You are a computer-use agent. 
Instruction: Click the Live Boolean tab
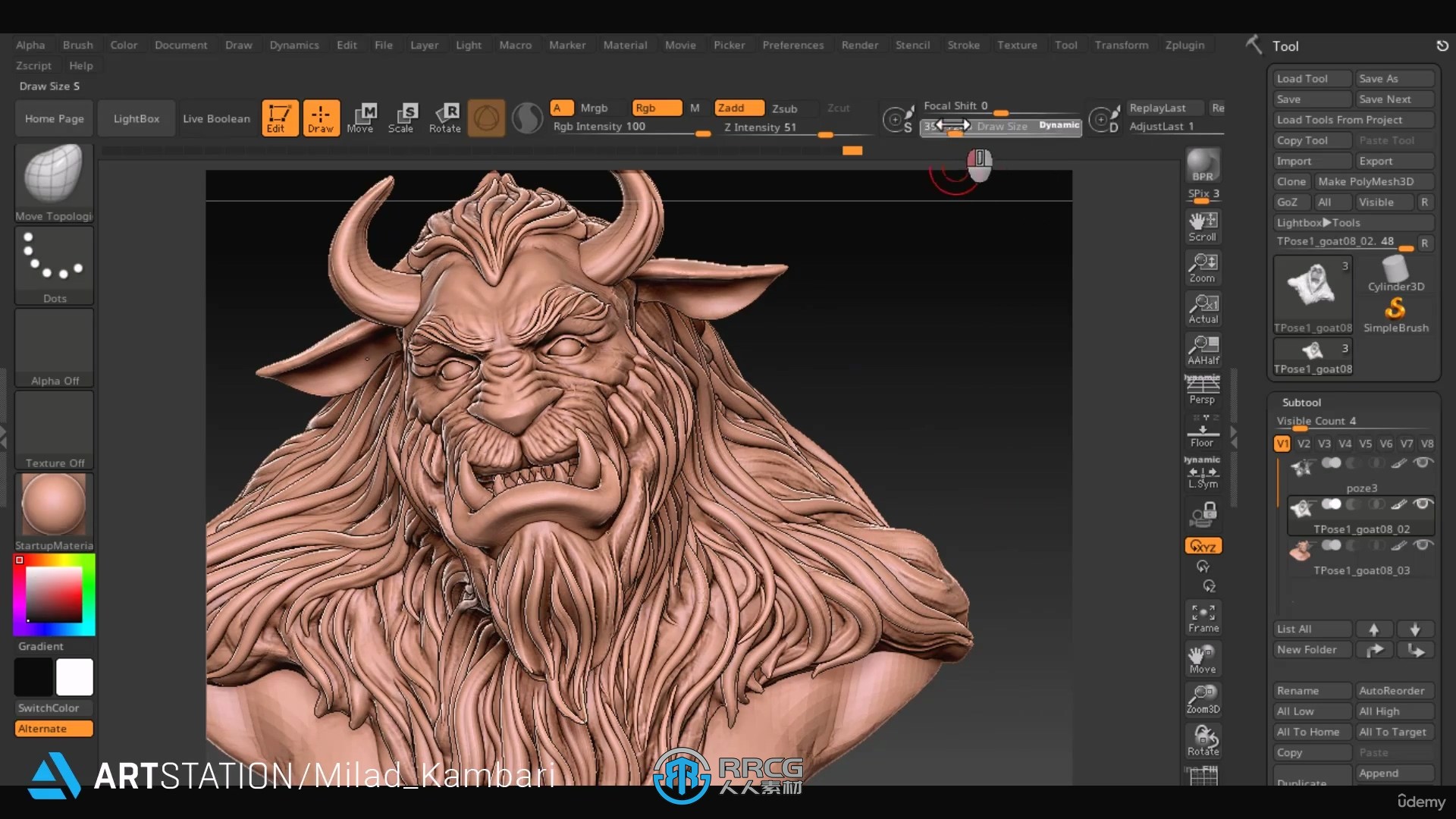coord(216,117)
